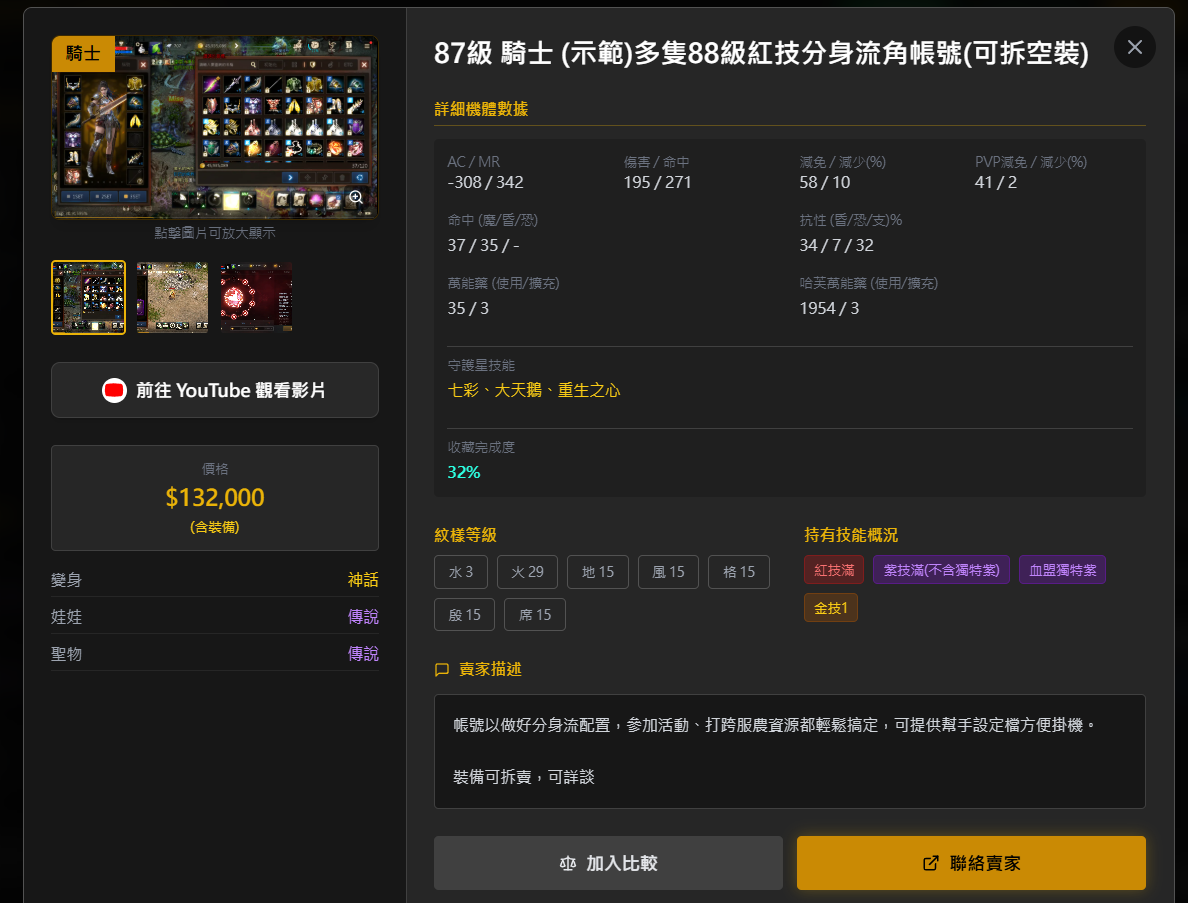Click the magnifier zoom icon on main image
The image size is (1188, 903).
click(355, 197)
